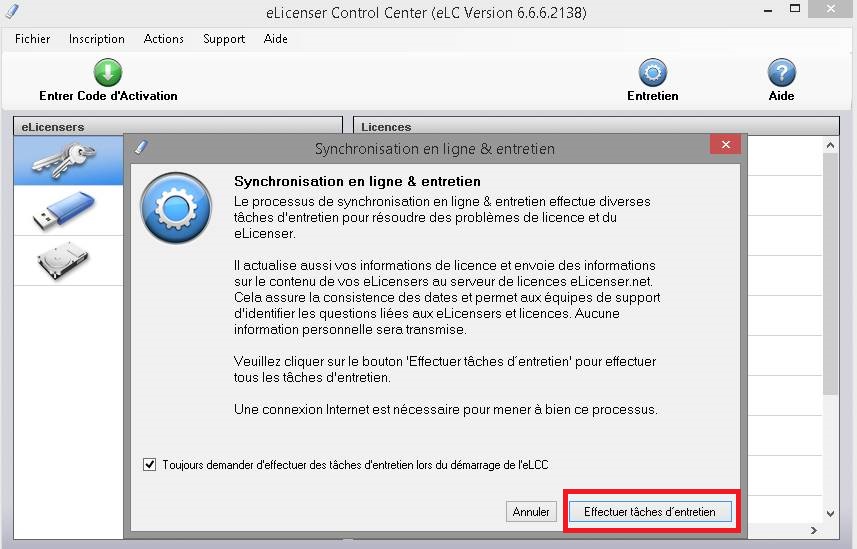Click the Licences list scroll down arrow
The width and height of the screenshot is (857, 549).
point(830,513)
